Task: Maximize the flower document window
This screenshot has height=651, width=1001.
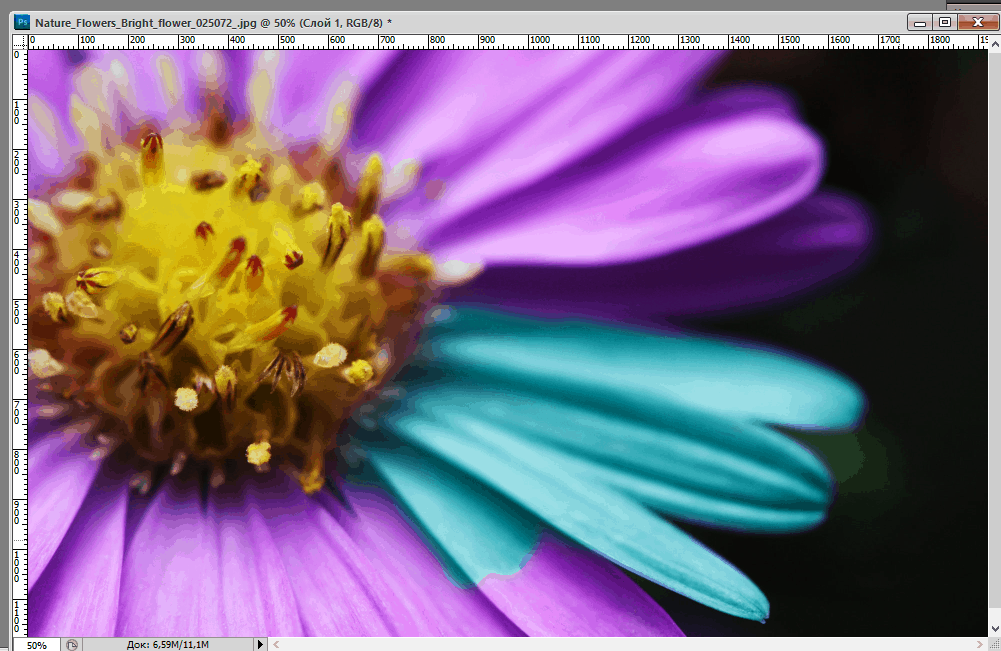Action: pyautogui.click(x=943, y=21)
